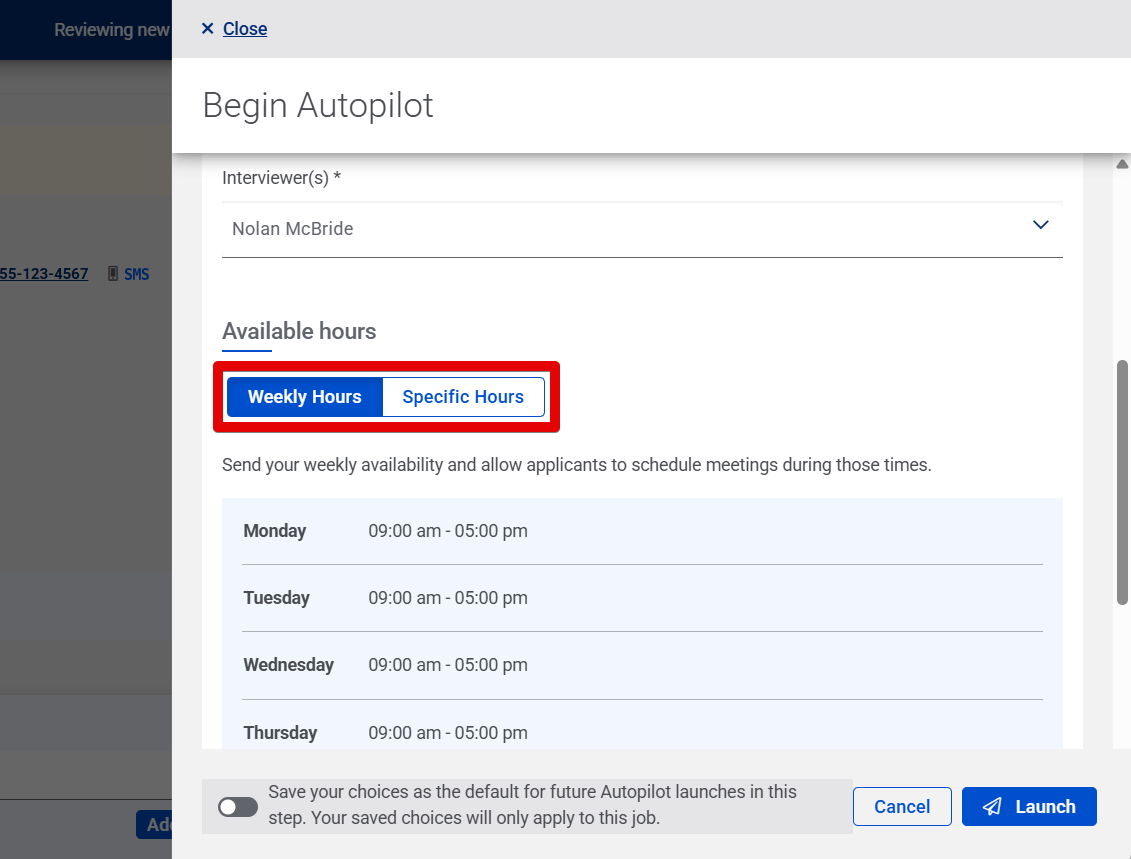Select the Weekly Hours tab

[304, 397]
